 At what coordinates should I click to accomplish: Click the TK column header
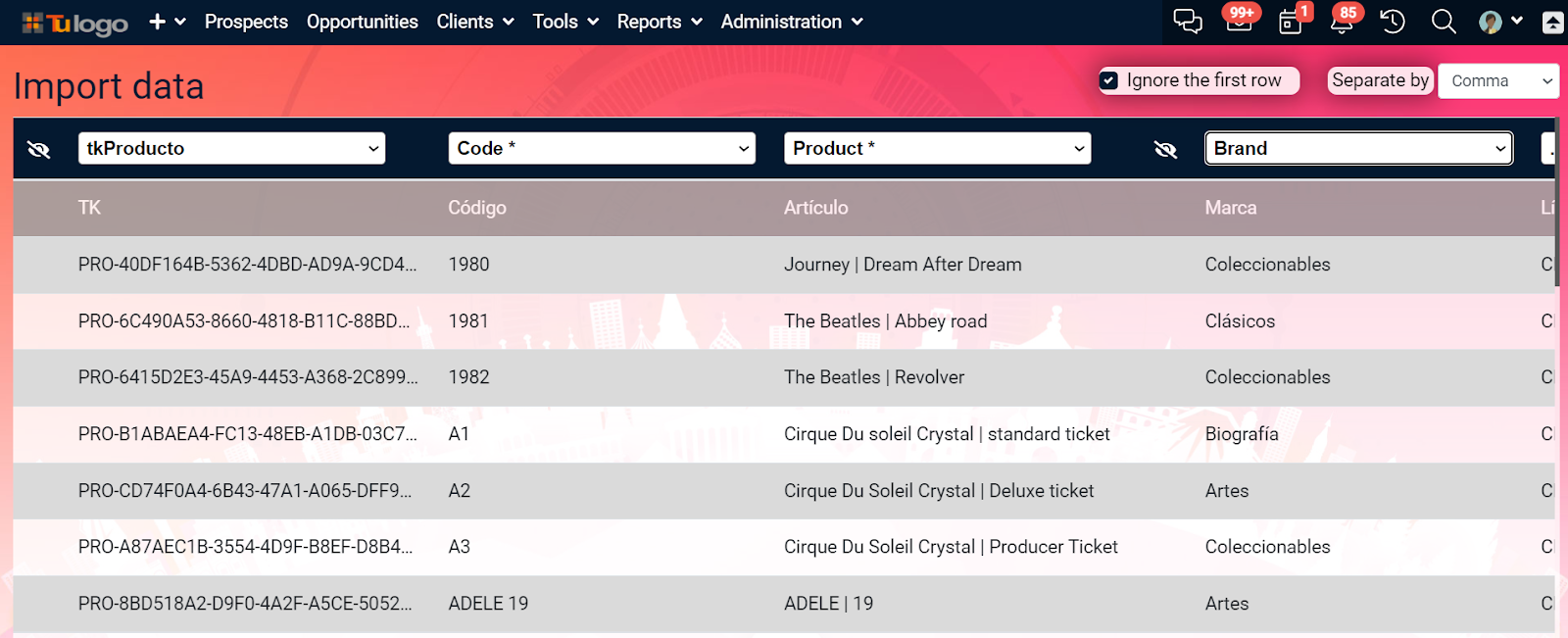pyautogui.click(x=89, y=208)
